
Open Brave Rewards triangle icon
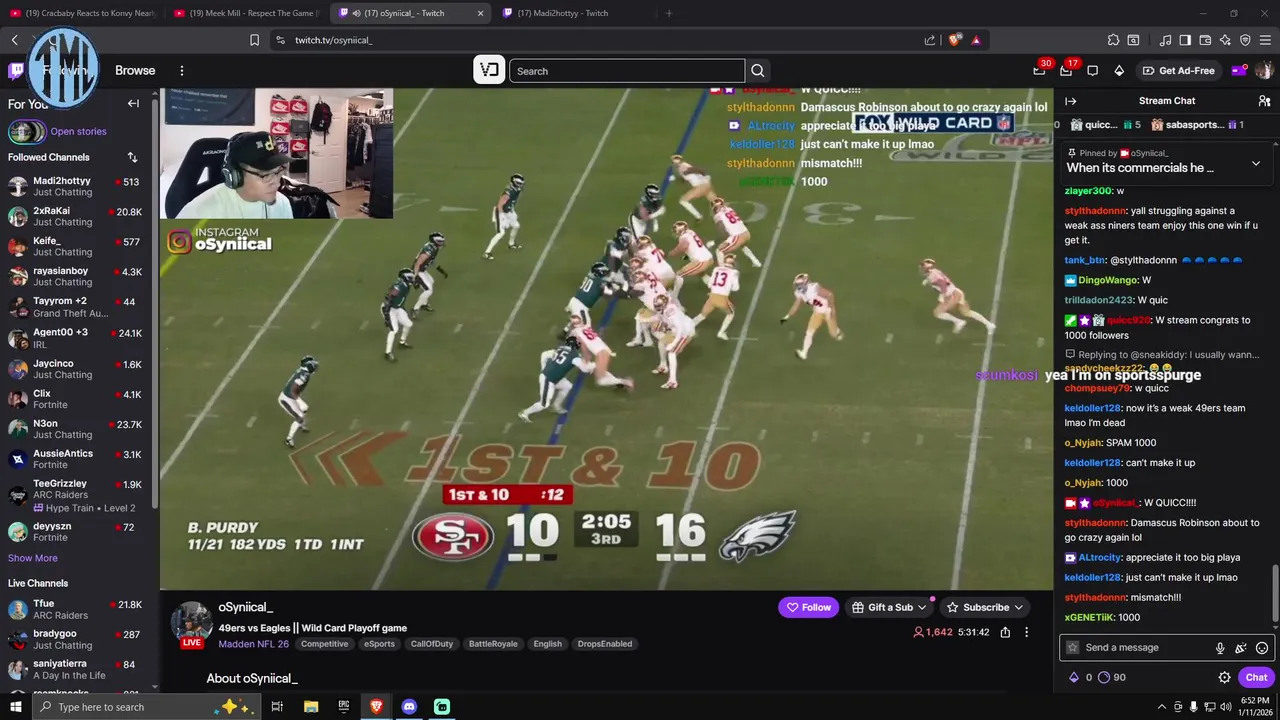point(976,40)
